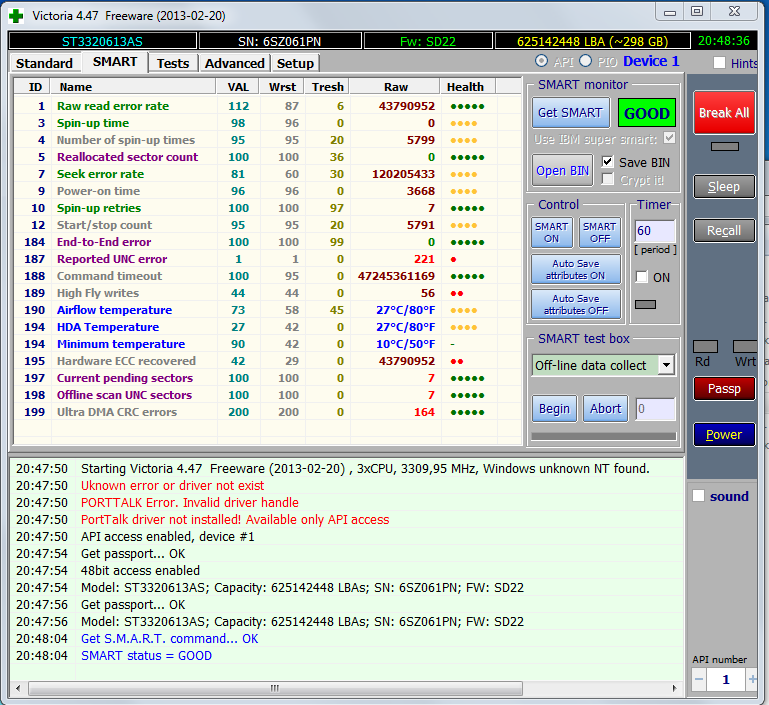Click the Get SMART button
Viewport: 769px width, 705px height.
[570, 113]
